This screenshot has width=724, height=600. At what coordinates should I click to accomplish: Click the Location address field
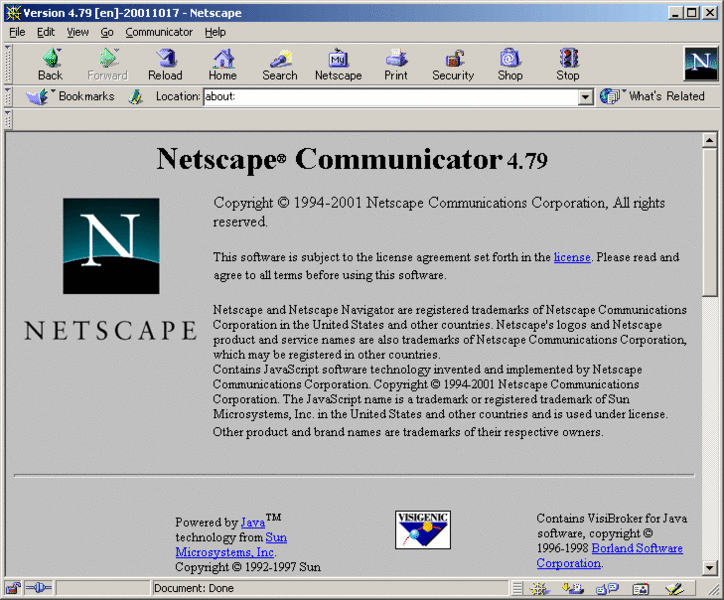[x=391, y=97]
